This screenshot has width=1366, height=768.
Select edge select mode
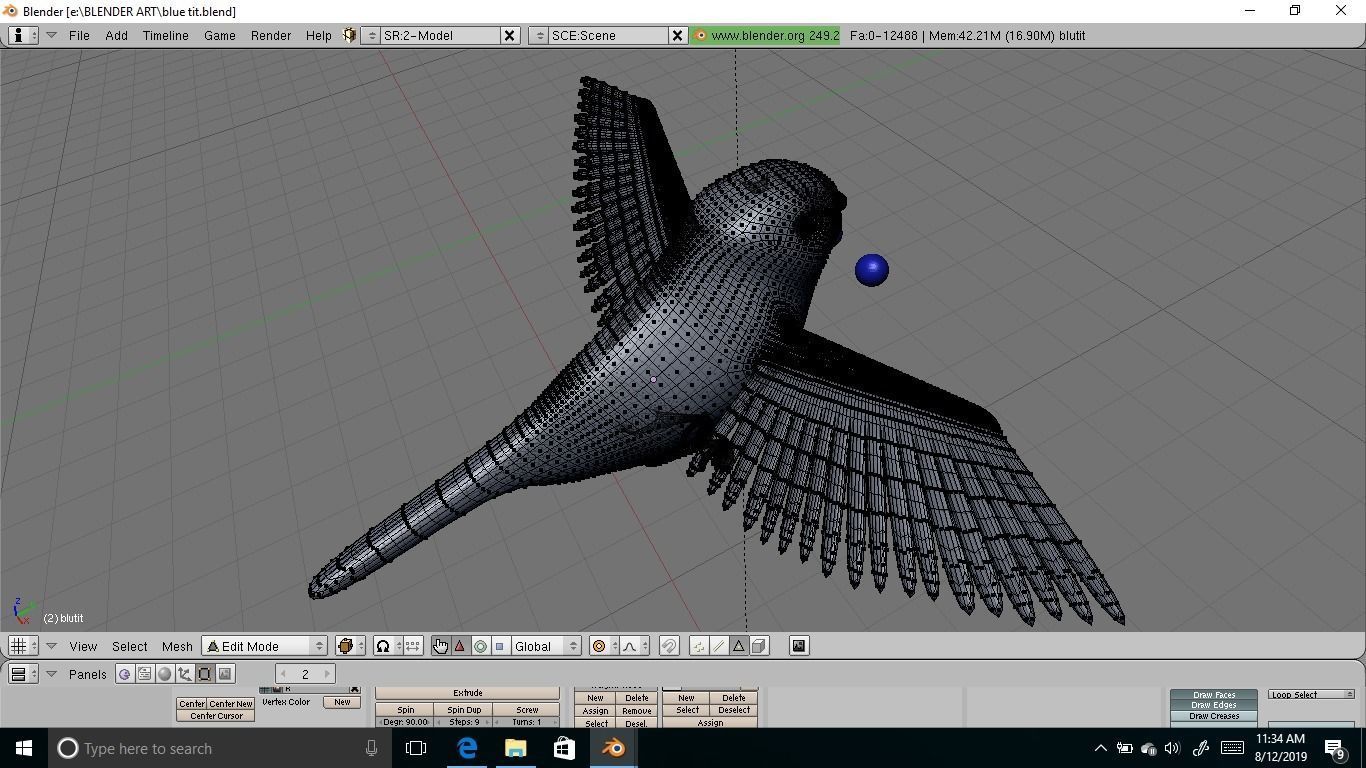tap(719, 646)
